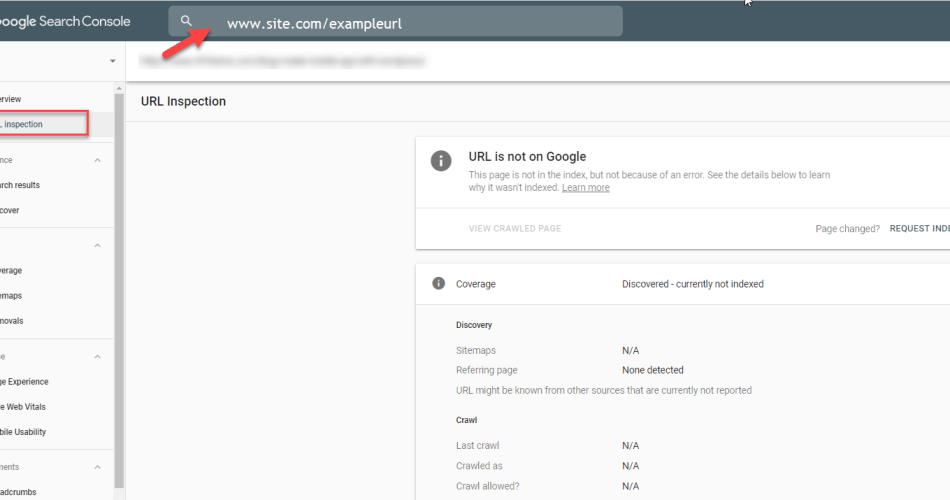Collapse the Enhancements sidebar section

coord(98,467)
